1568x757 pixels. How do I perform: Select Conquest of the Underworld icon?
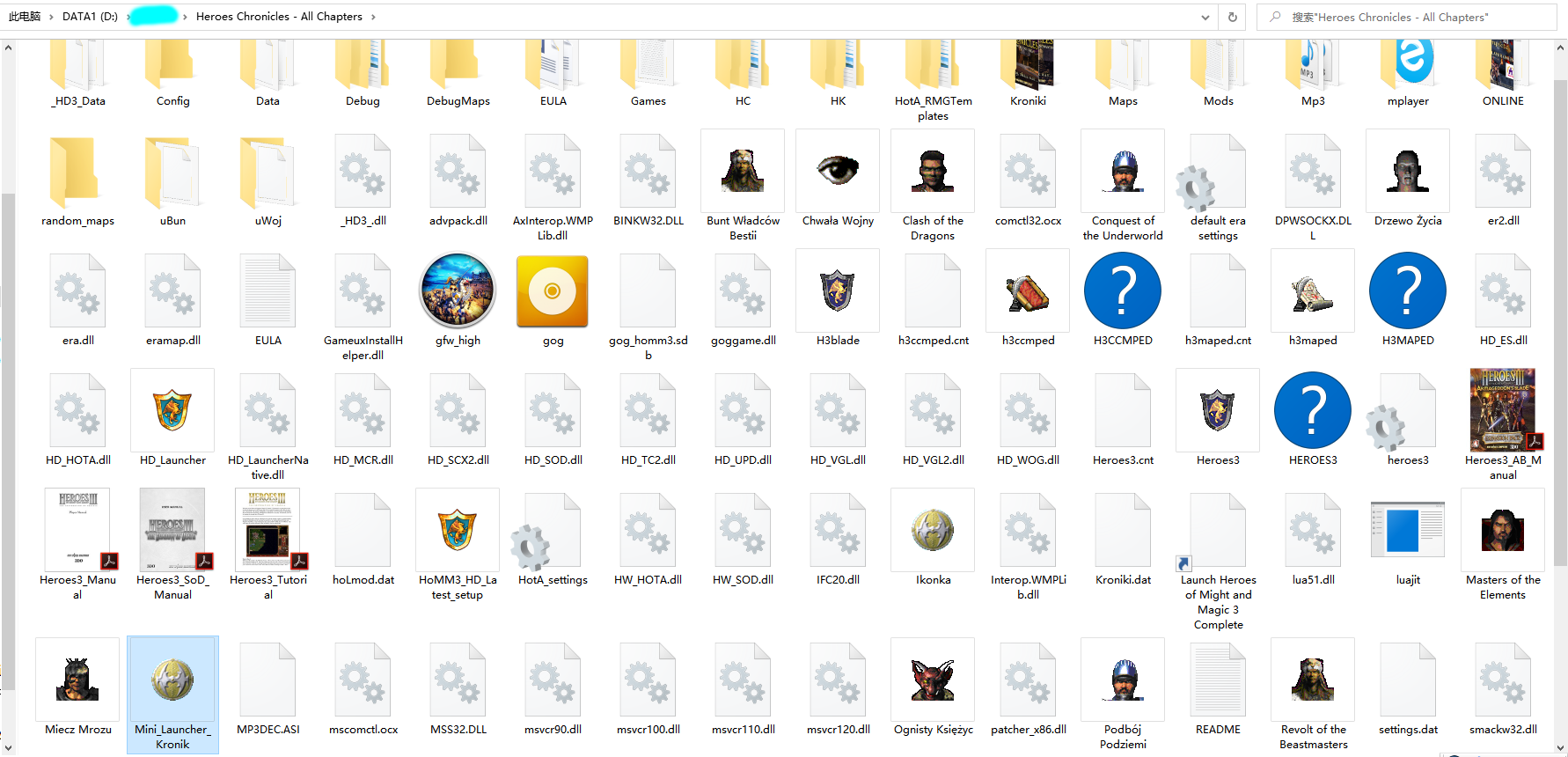tap(1123, 171)
